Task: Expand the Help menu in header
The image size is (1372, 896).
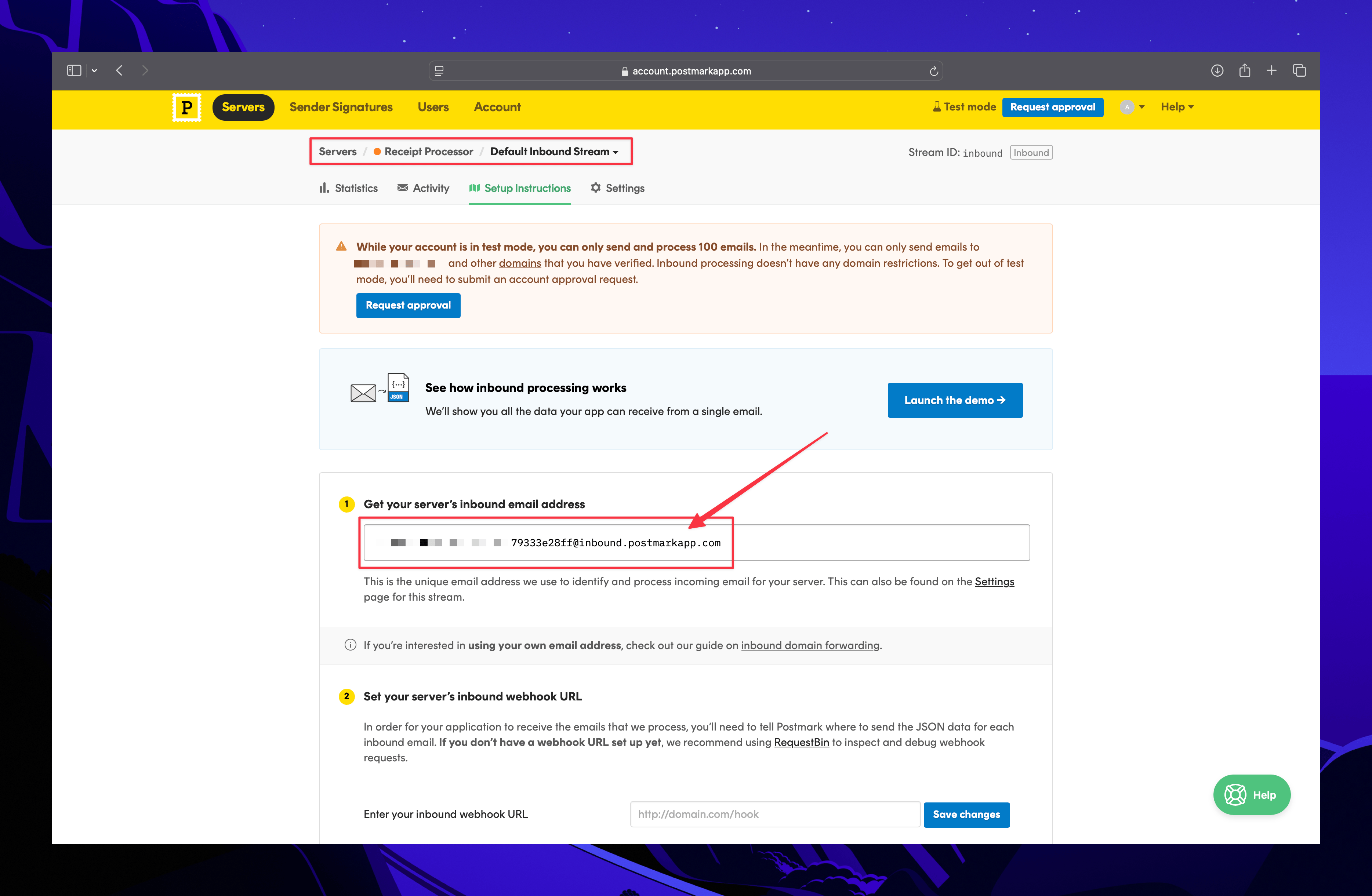Action: 1177,107
